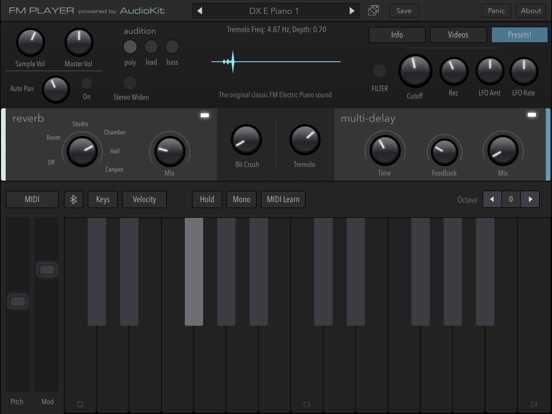The width and height of the screenshot is (552, 414).
Task: Play the highlighted F#2 black key
Action: (x=194, y=271)
